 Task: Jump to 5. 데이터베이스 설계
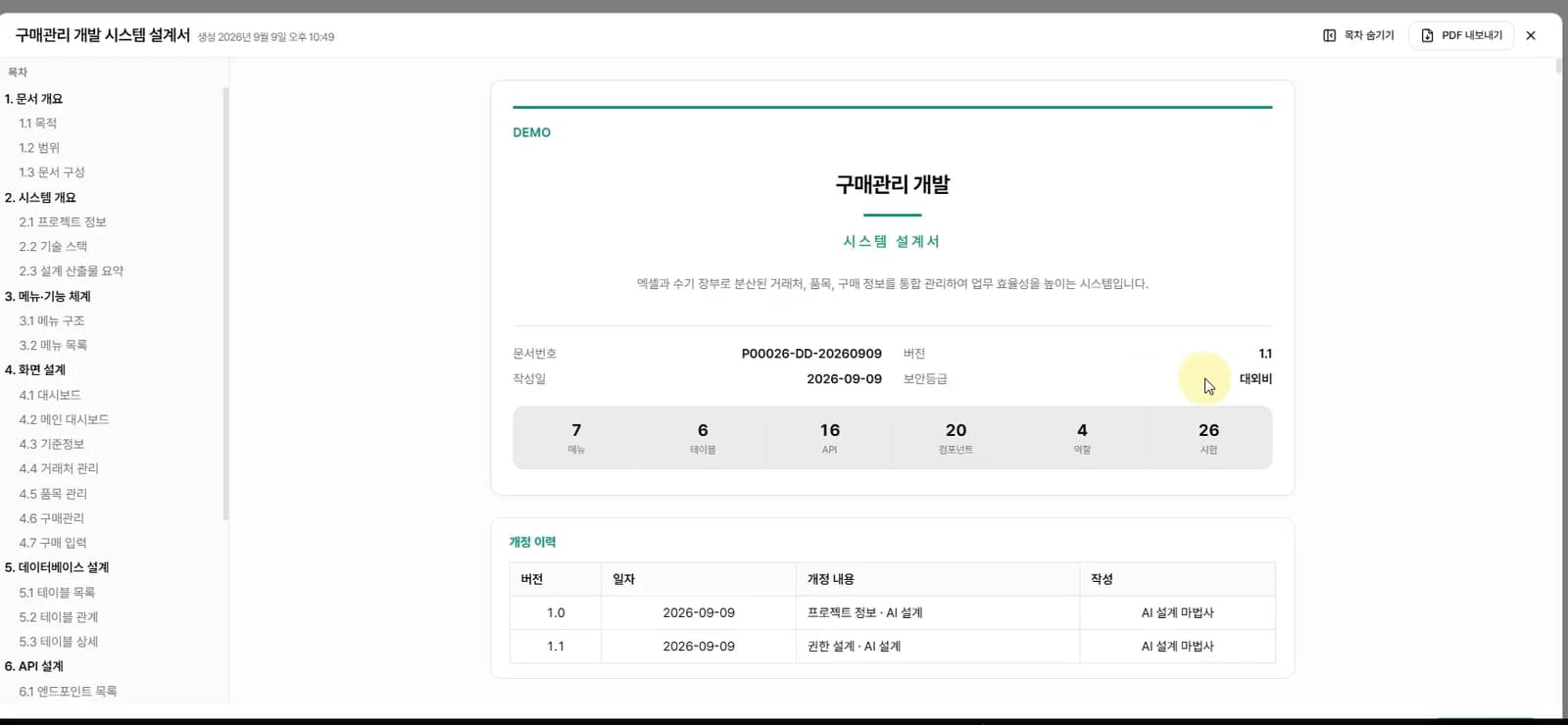(x=57, y=568)
